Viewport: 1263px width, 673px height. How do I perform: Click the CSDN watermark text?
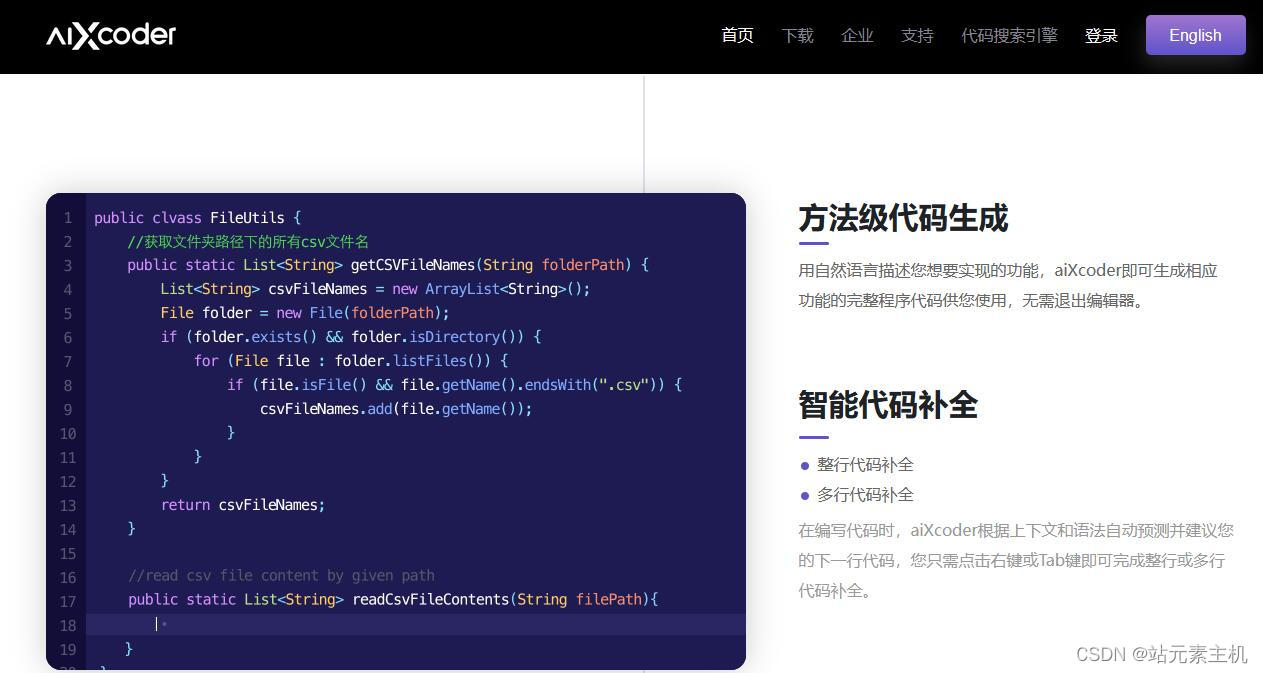[1160, 655]
